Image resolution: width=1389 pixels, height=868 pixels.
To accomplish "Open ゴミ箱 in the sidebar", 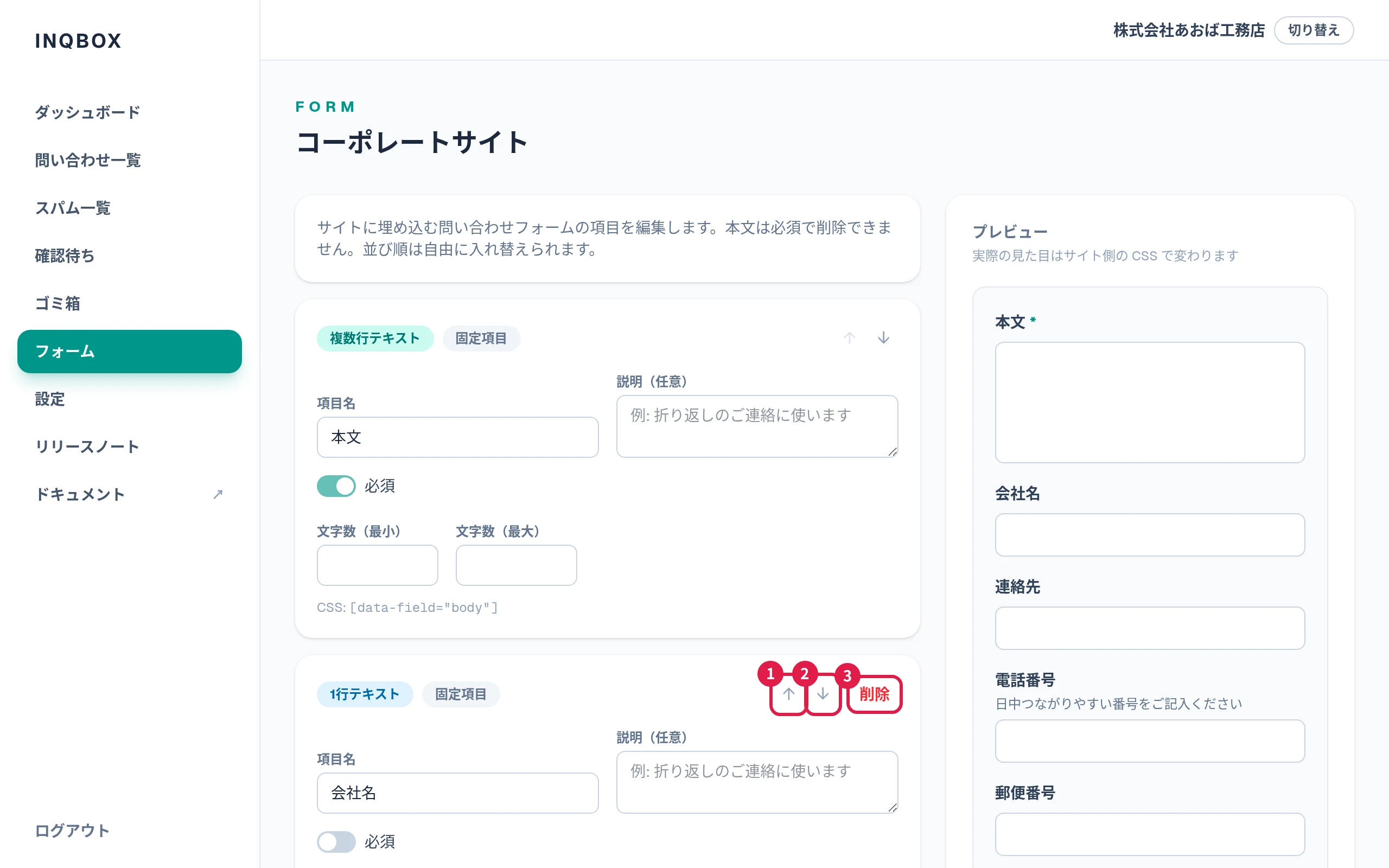I will [129, 303].
